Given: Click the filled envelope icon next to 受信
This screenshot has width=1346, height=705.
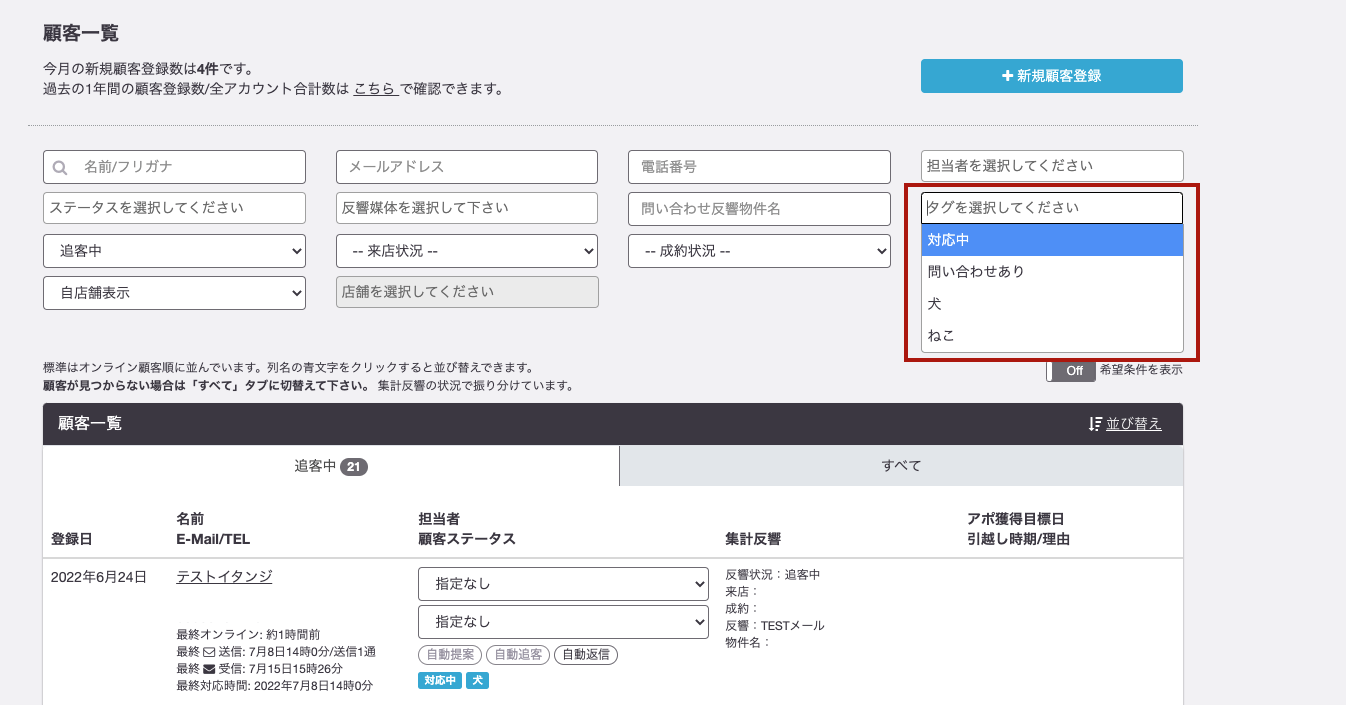Looking at the screenshot, I should (210, 669).
